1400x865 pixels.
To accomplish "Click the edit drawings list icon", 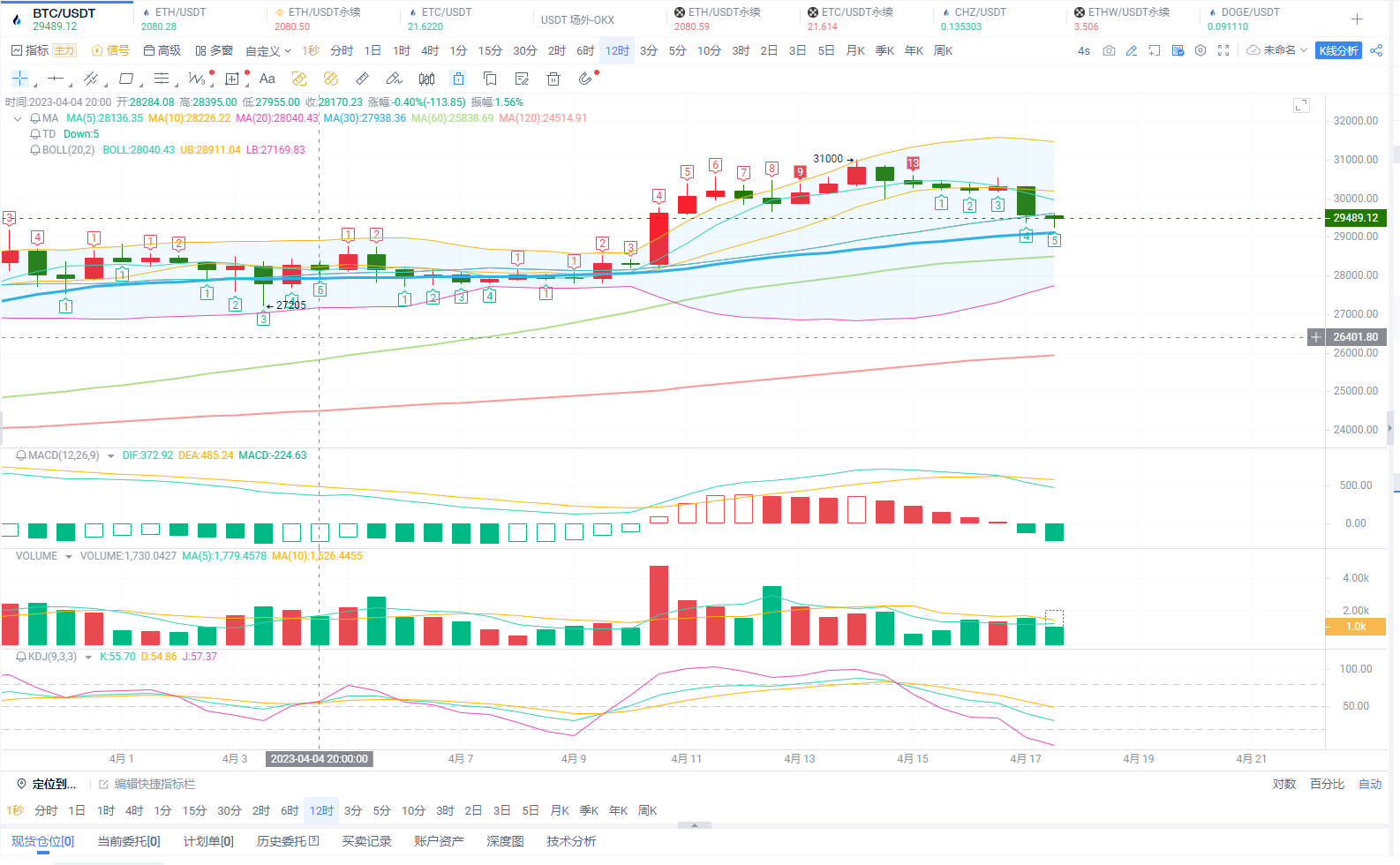I will 522,79.
